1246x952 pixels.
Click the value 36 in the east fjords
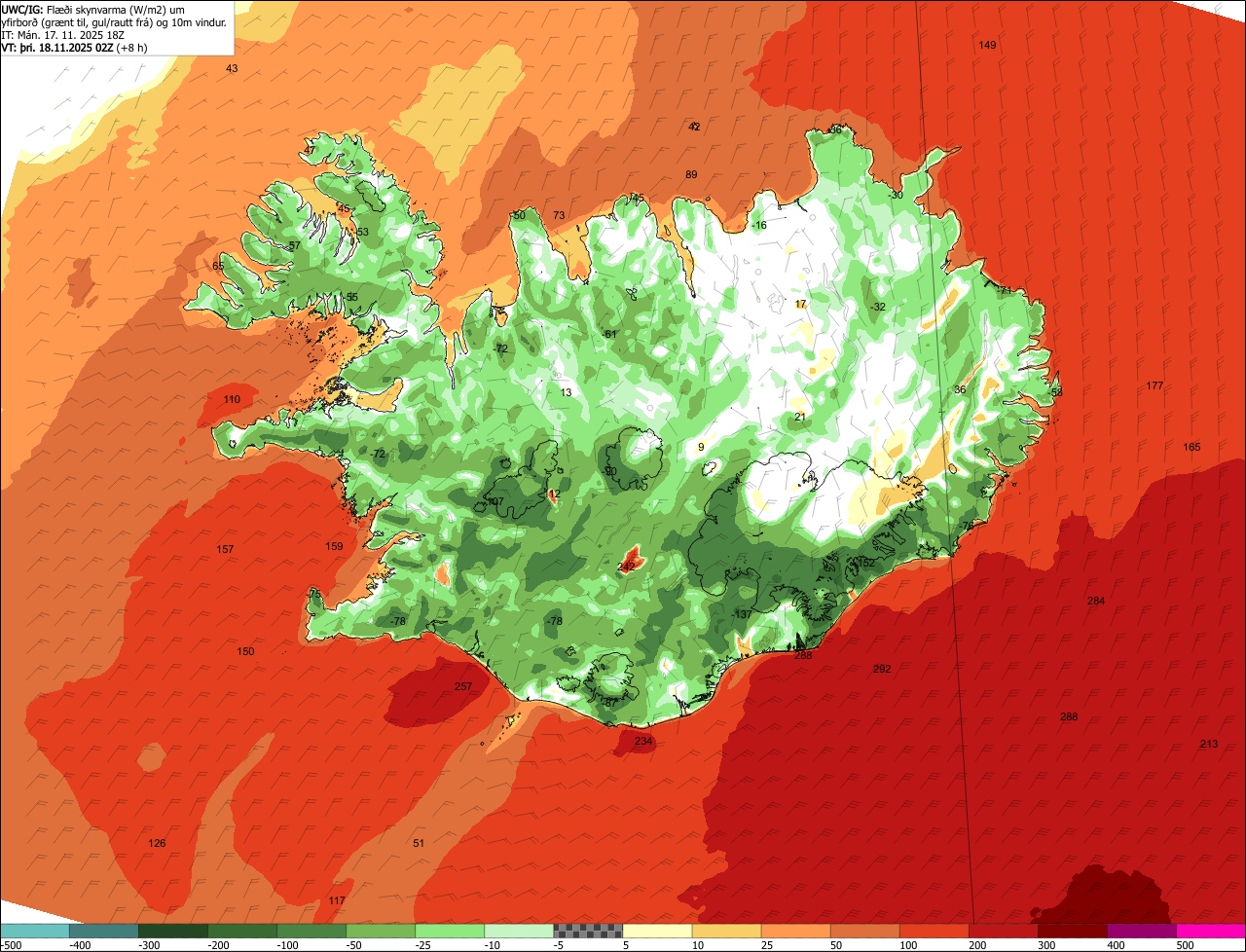click(x=960, y=390)
